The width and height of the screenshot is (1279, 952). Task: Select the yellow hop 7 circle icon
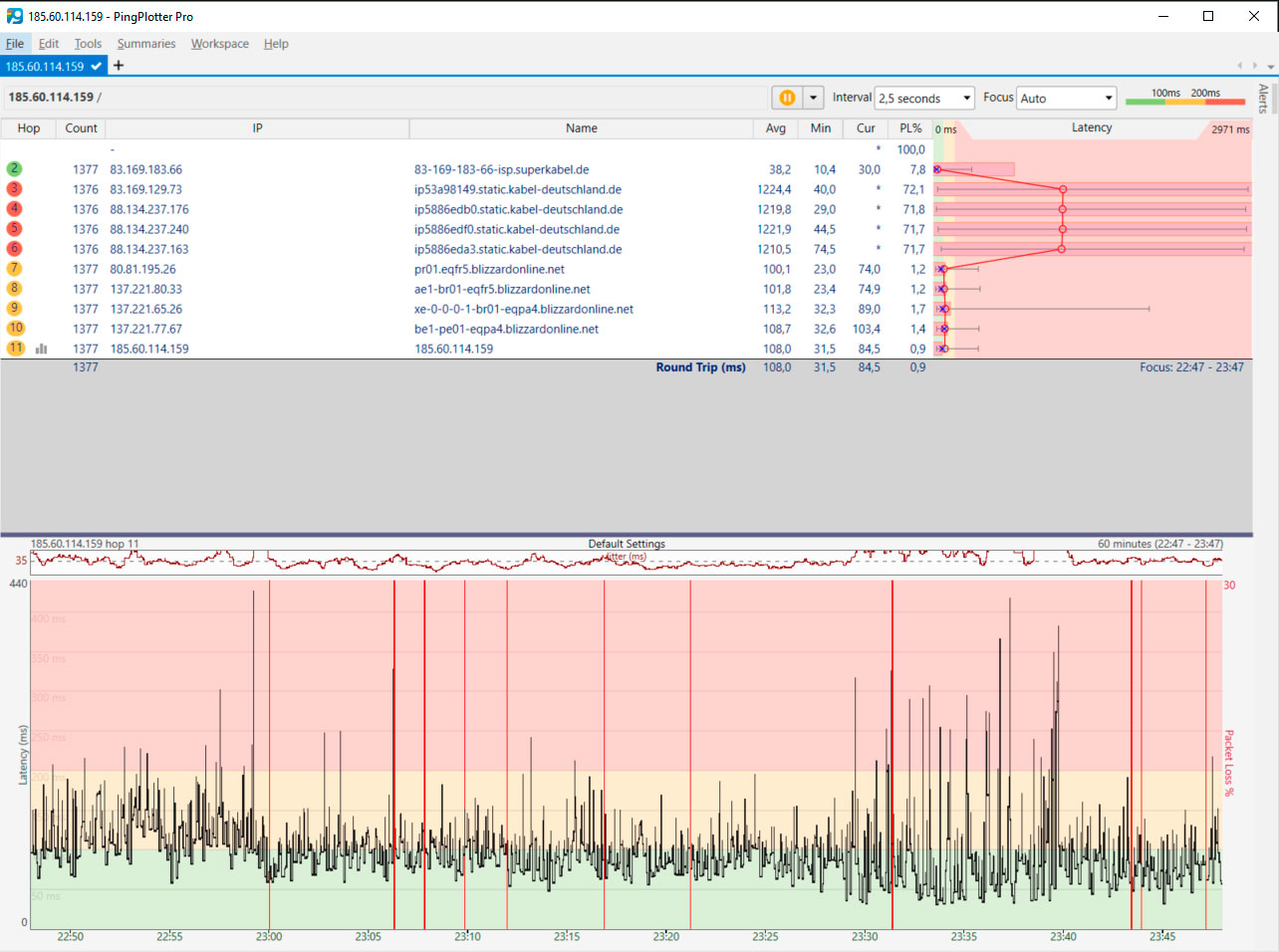[14, 269]
